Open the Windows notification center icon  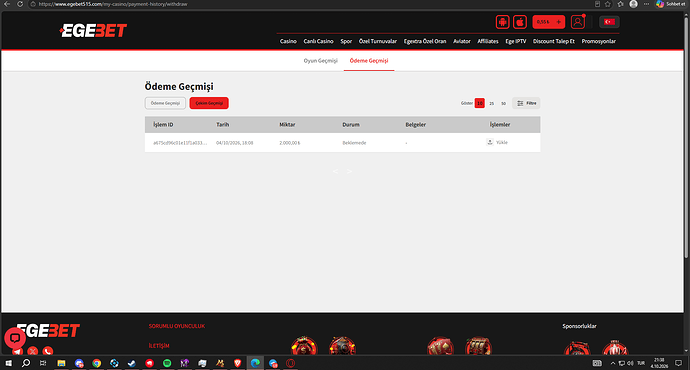(678, 363)
